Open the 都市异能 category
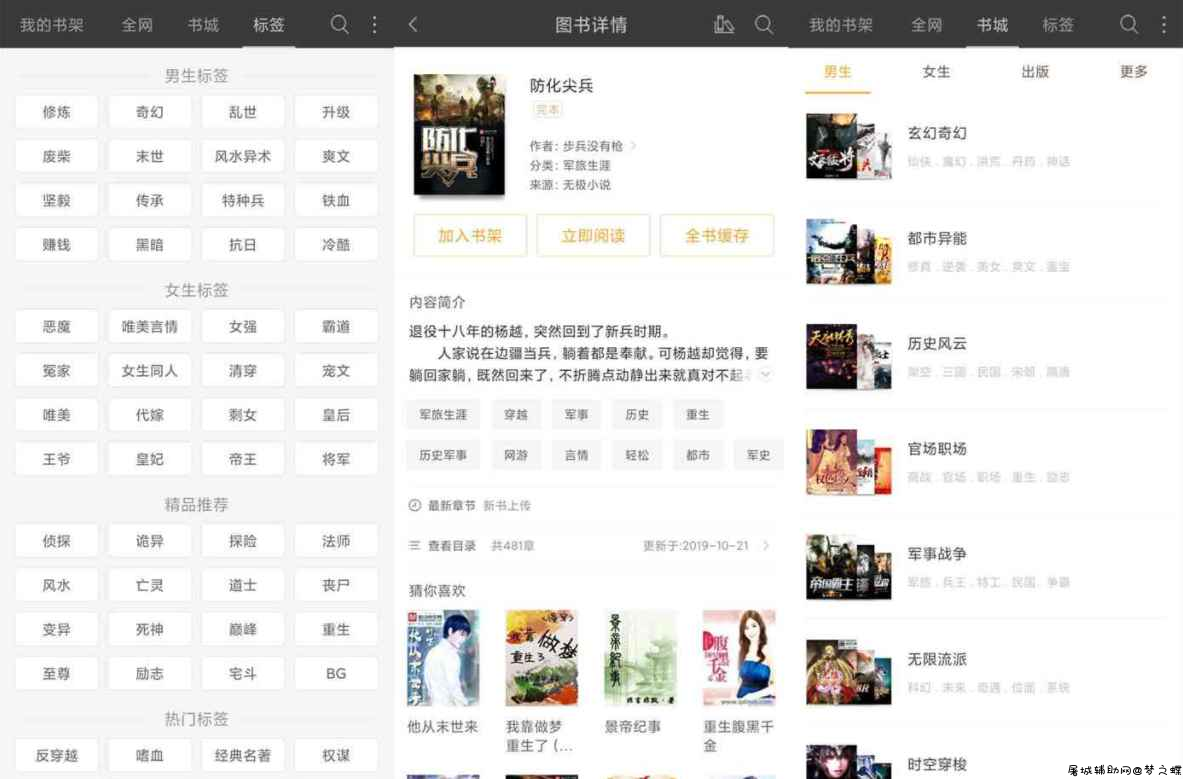Screen dimensions: 1183x779 click(985, 251)
